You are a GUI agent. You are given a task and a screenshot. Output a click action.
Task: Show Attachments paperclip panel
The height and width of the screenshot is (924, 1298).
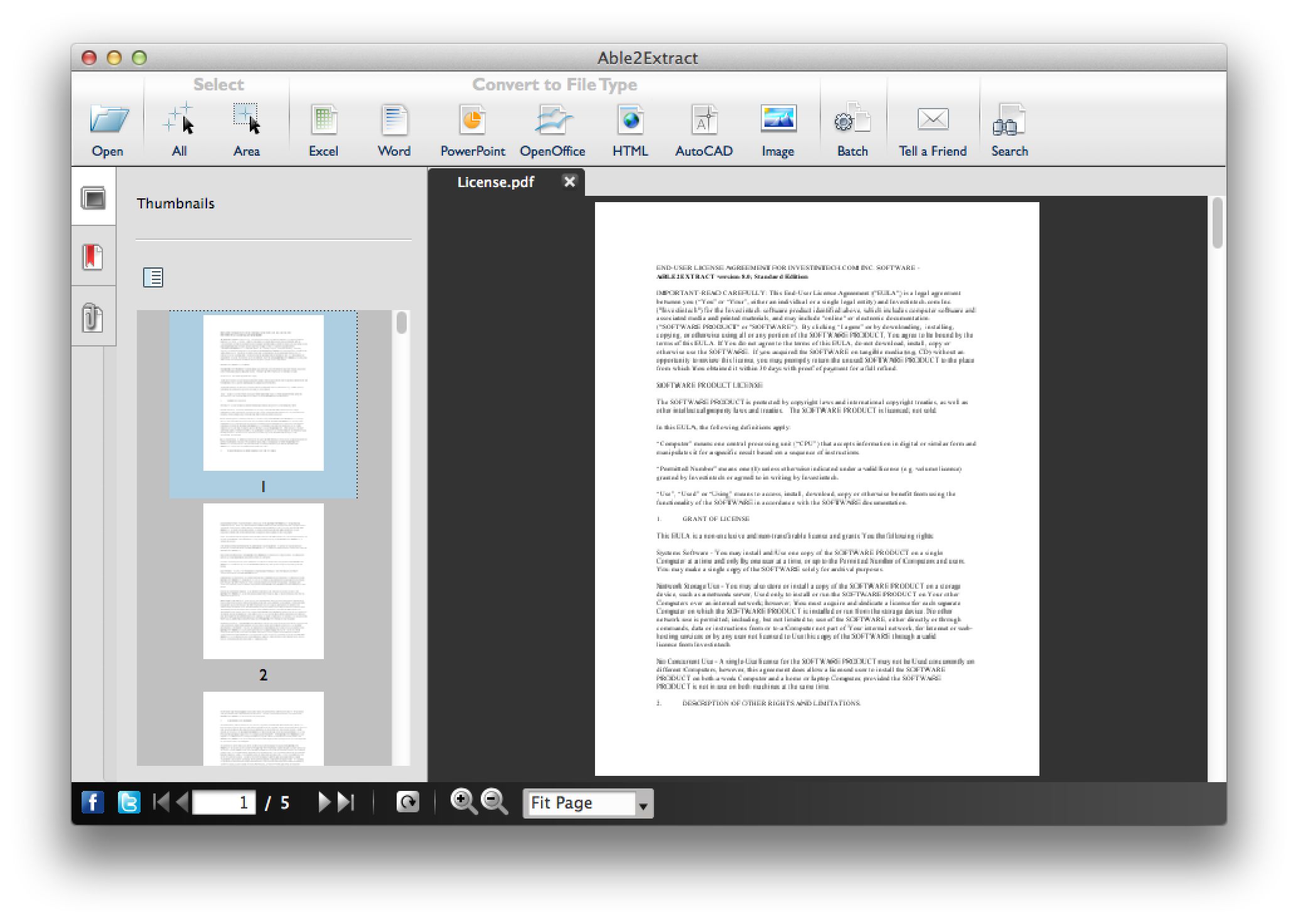(93, 317)
